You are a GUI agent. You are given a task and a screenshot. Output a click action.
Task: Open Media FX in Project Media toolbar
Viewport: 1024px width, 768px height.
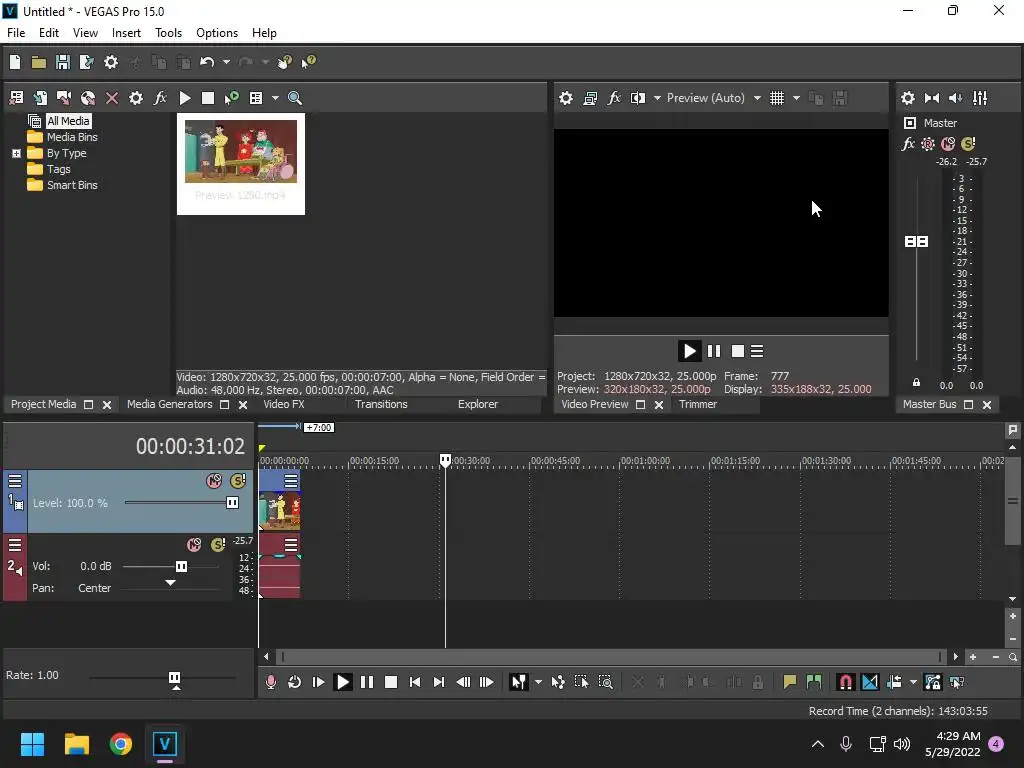(x=160, y=98)
